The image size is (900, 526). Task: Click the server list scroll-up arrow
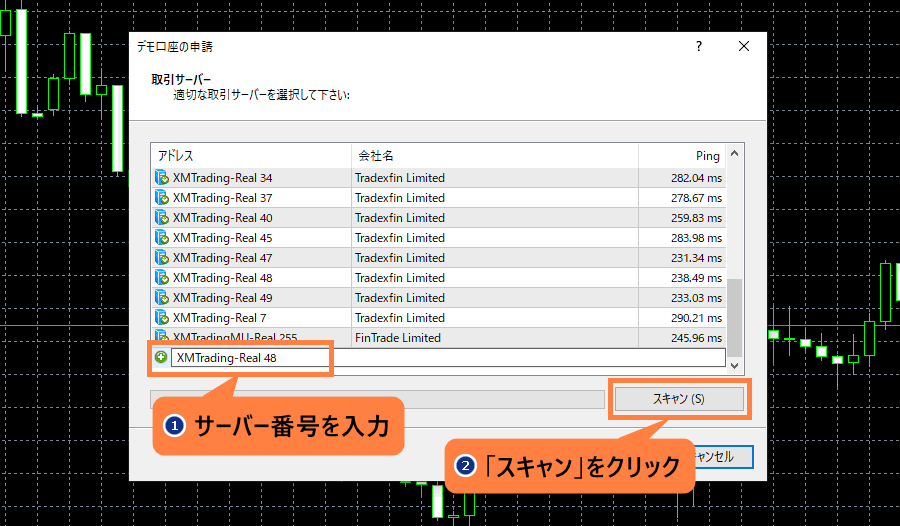pos(735,154)
